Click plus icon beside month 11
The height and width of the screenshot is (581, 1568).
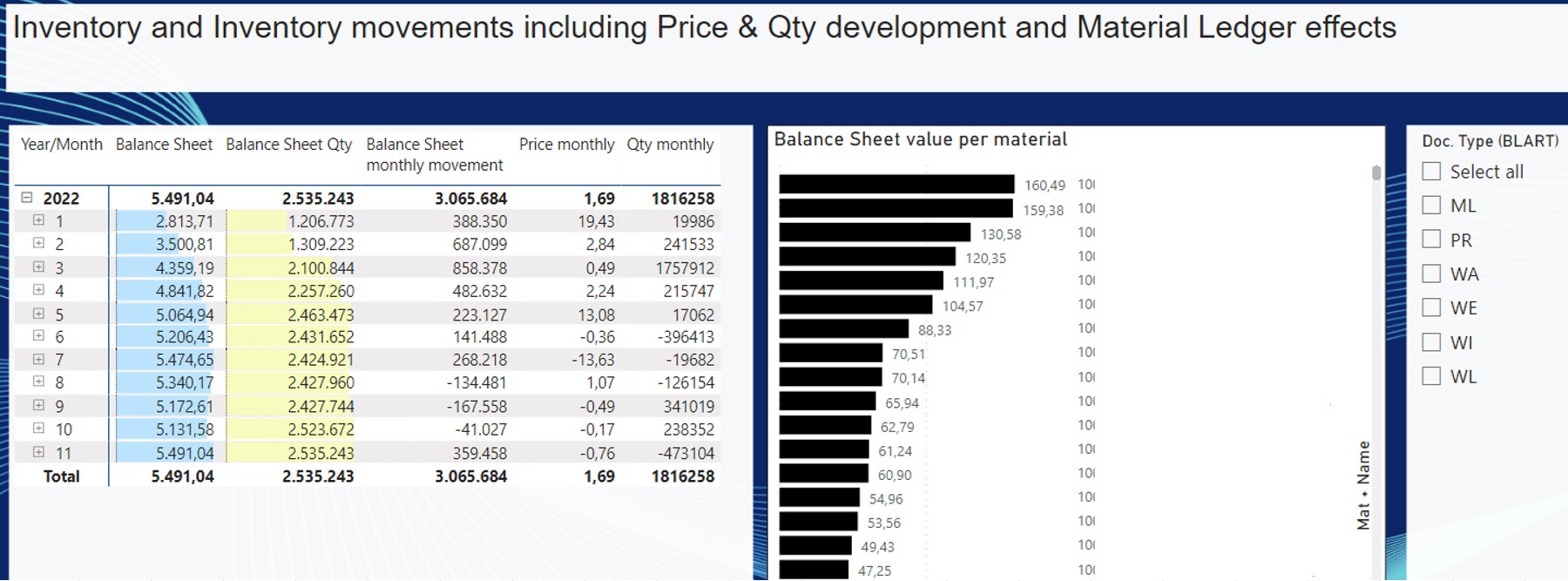(x=38, y=452)
